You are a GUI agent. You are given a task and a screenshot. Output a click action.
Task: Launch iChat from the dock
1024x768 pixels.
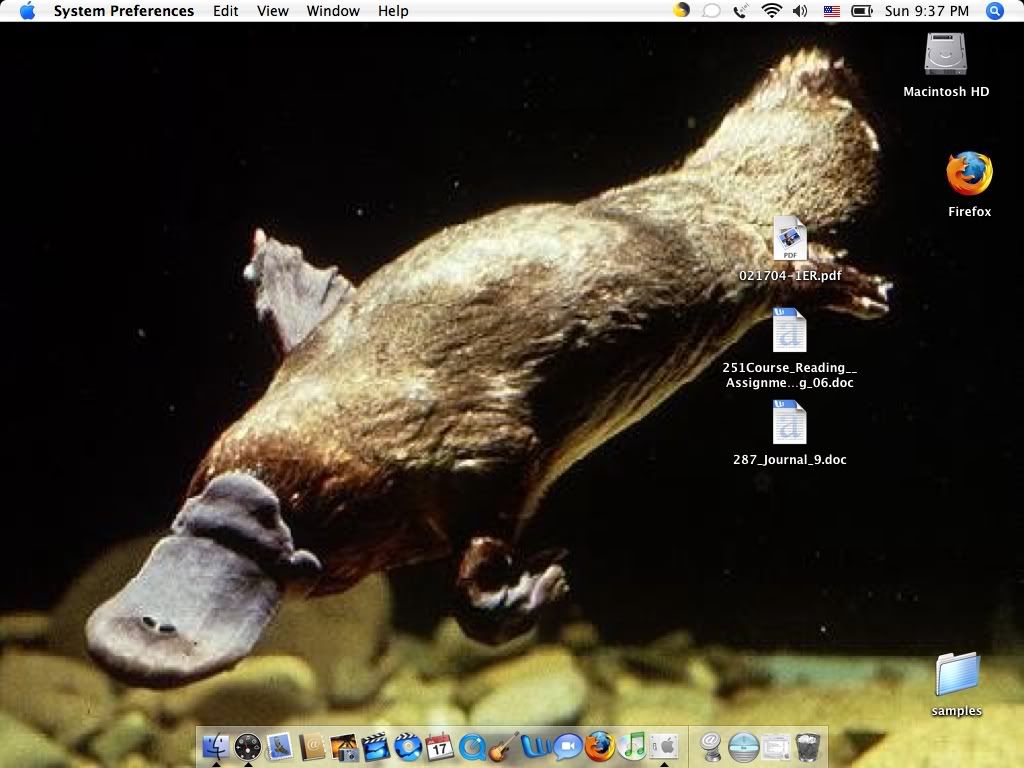[567, 746]
